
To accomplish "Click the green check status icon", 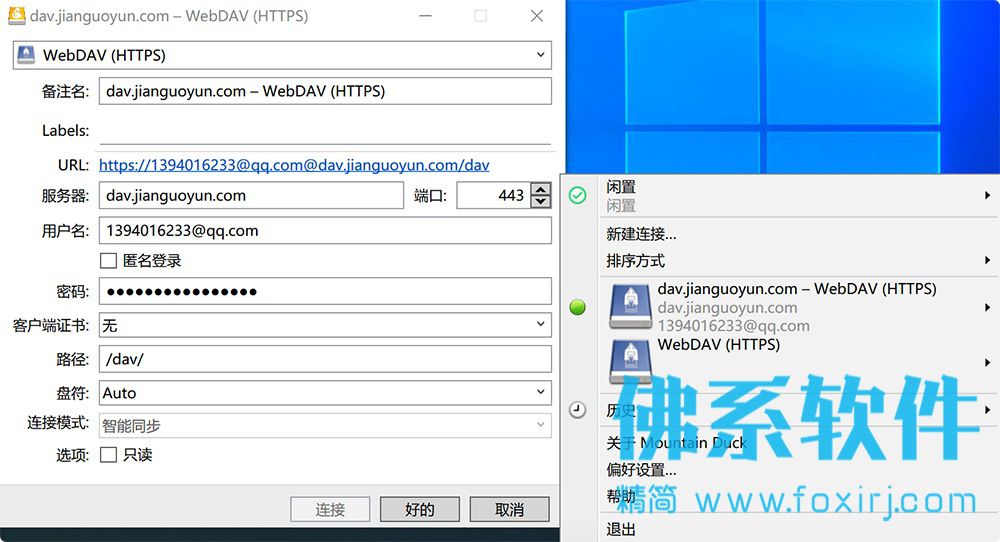I will [x=578, y=195].
